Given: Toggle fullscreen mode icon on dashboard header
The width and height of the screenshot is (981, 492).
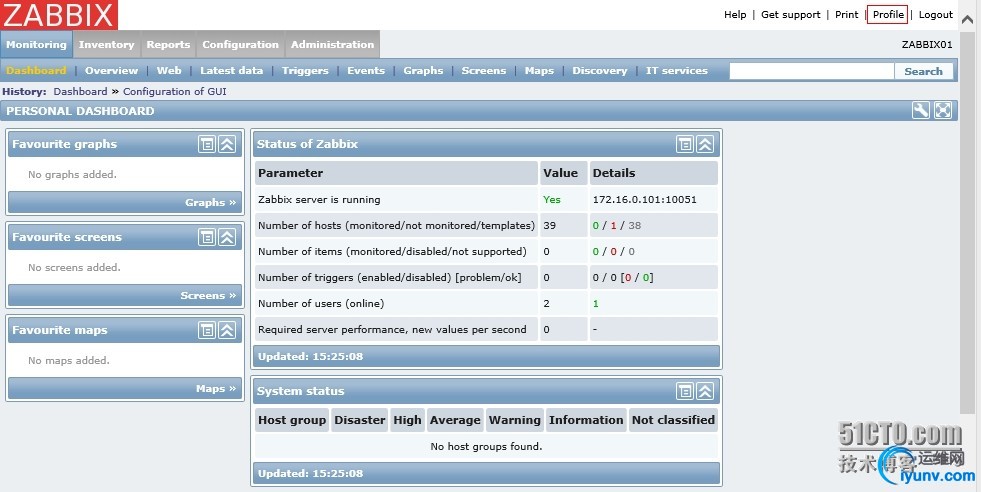Looking at the screenshot, I should coord(943,111).
